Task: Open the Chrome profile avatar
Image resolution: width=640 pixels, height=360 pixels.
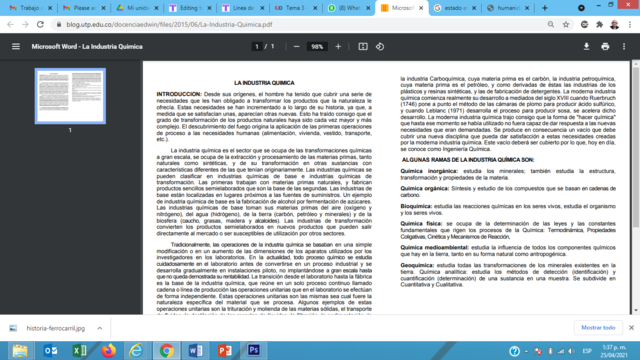Action: coord(614,24)
